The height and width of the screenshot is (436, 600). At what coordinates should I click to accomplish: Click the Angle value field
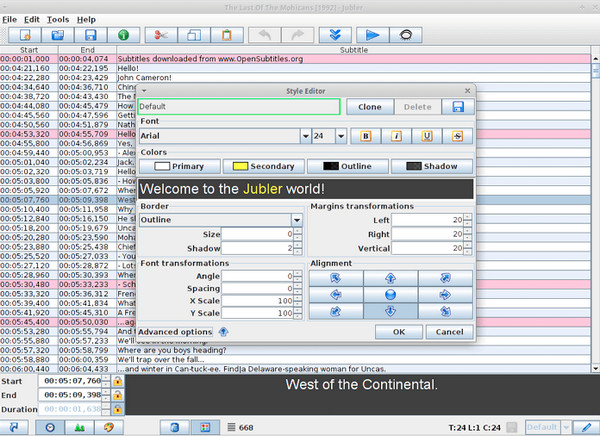[x=257, y=276]
